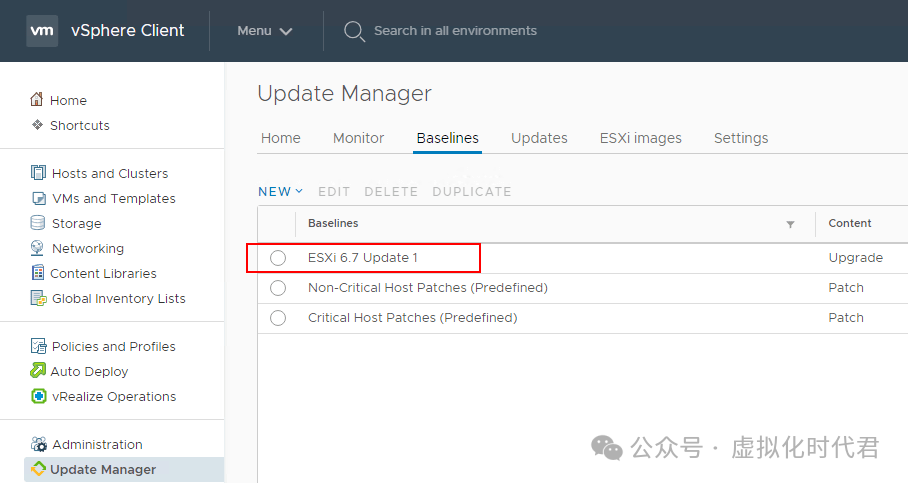Viewport: 908px width, 483px height.
Task: Click the Home house icon in sidebar
Action: point(36,100)
